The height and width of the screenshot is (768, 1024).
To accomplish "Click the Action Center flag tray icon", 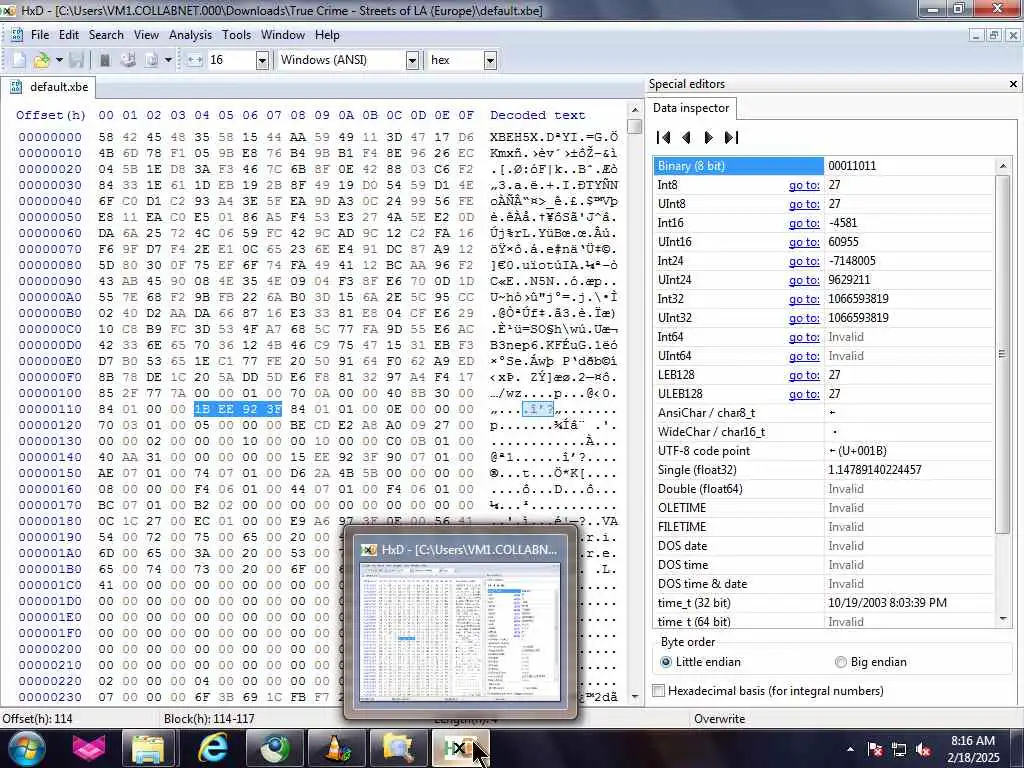I will point(875,749).
